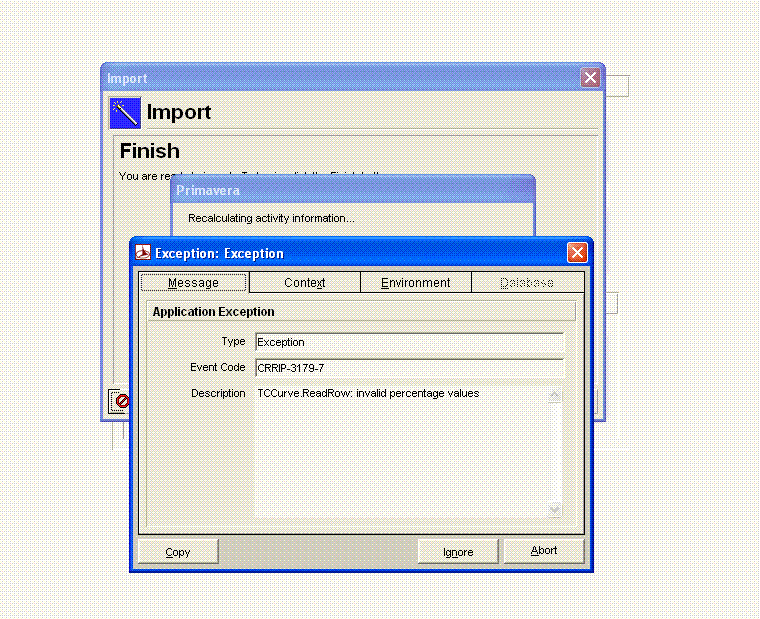Click the Description scrollbar down arrow
Image resolution: width=760 pixels, height=619 pixels.
554,510
